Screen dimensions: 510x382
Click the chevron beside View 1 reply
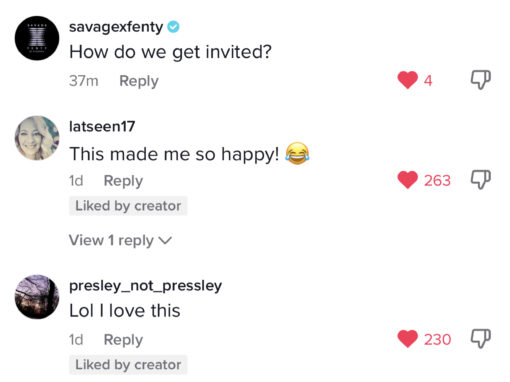[x=165, y=240]
